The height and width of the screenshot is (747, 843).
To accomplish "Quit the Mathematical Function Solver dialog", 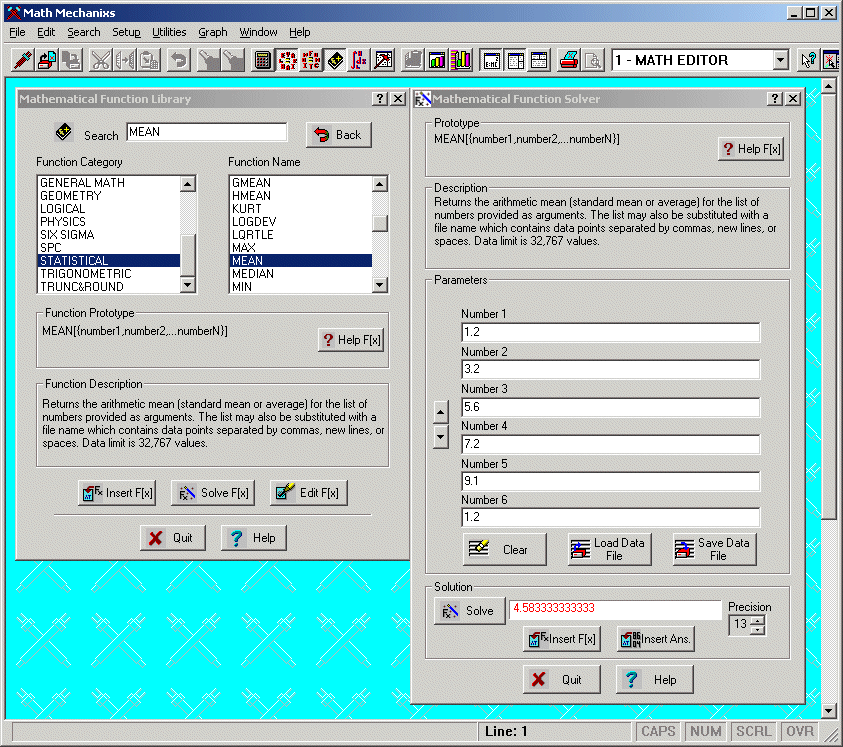I will (x=562, y=680).
